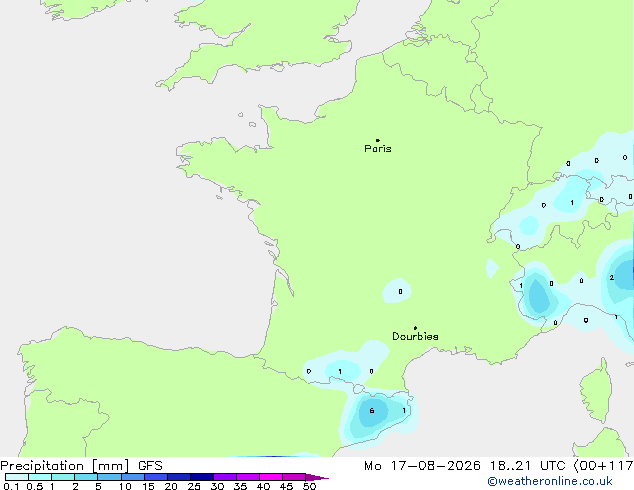Select the Paris location dot marker
The height and width of the screenshot is (490, 634).
(378, 140)
